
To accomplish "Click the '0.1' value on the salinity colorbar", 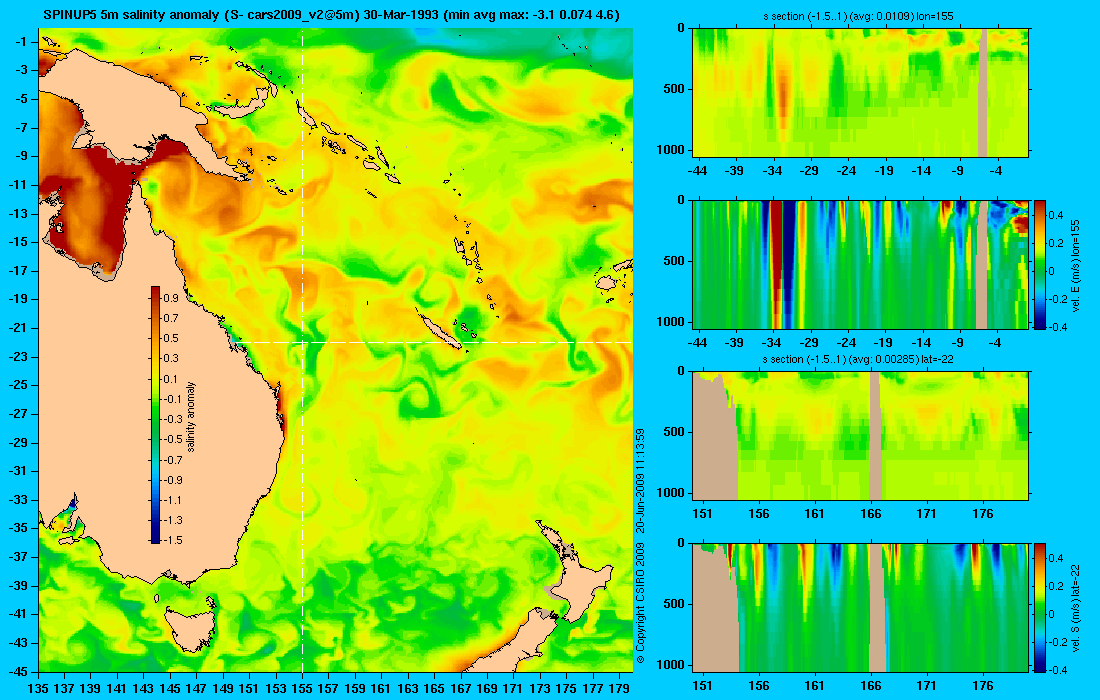I will (171, 379).
